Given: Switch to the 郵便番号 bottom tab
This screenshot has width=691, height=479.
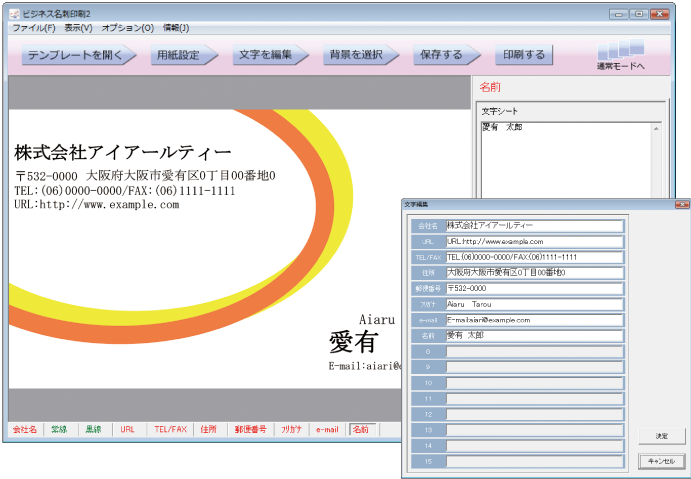Looking at the screenshot, I should (250, 429).
